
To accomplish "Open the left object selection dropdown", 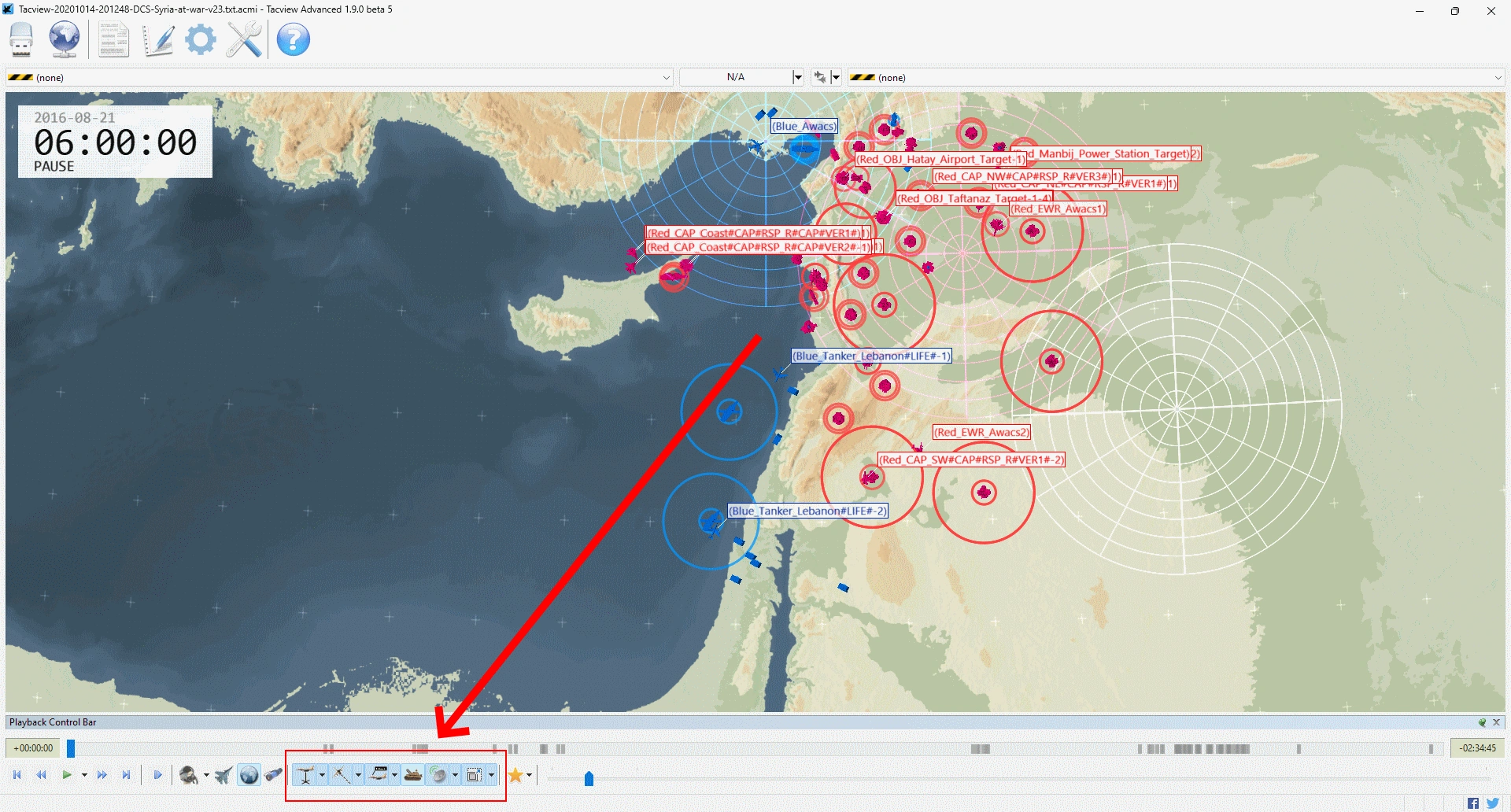I will click(x=339, y=77).
